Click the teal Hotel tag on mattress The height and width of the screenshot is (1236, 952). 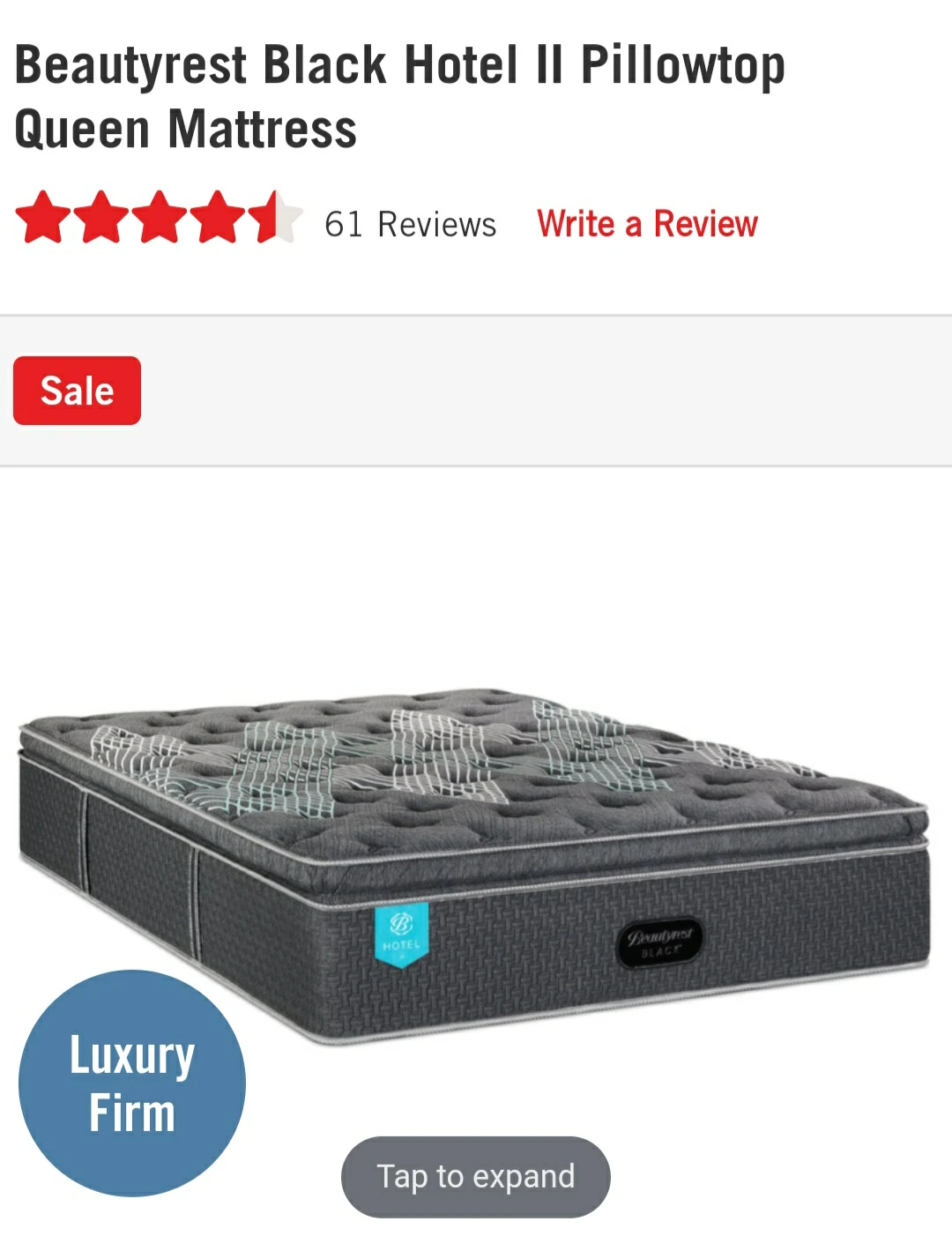[x=401, y=934]
